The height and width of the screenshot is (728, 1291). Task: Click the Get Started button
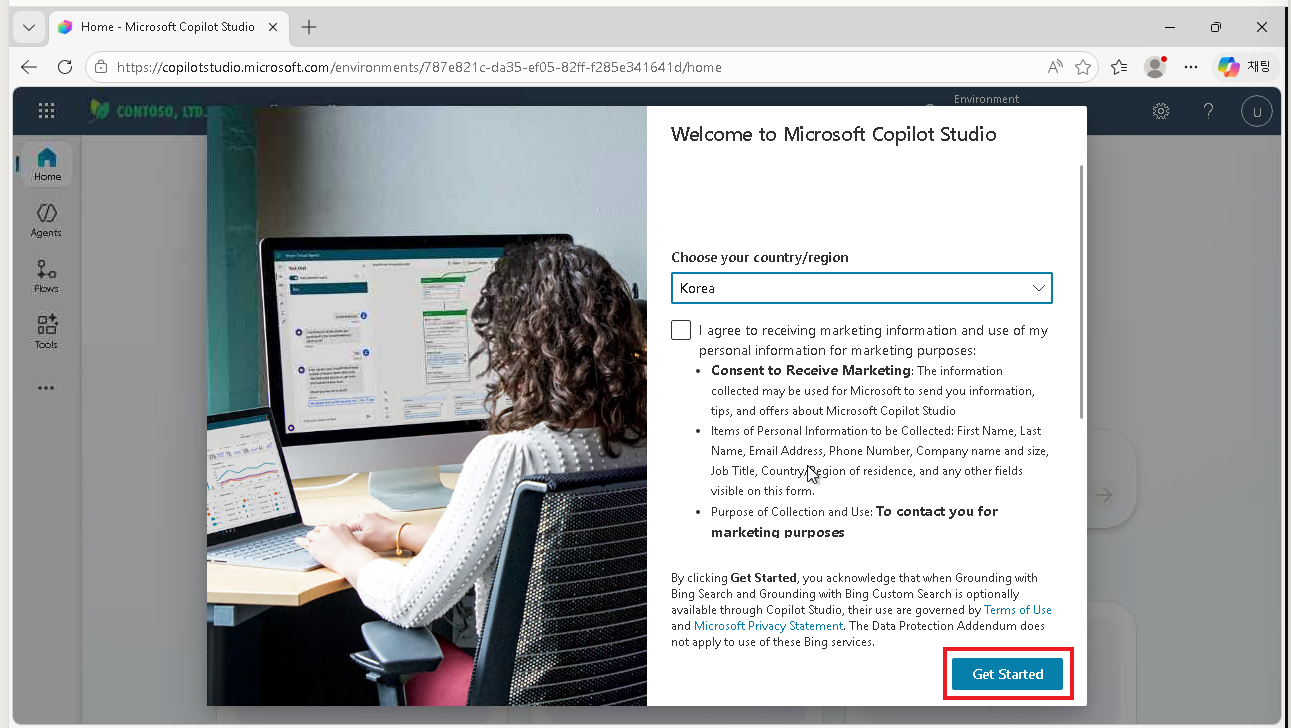pos(1008,674)
